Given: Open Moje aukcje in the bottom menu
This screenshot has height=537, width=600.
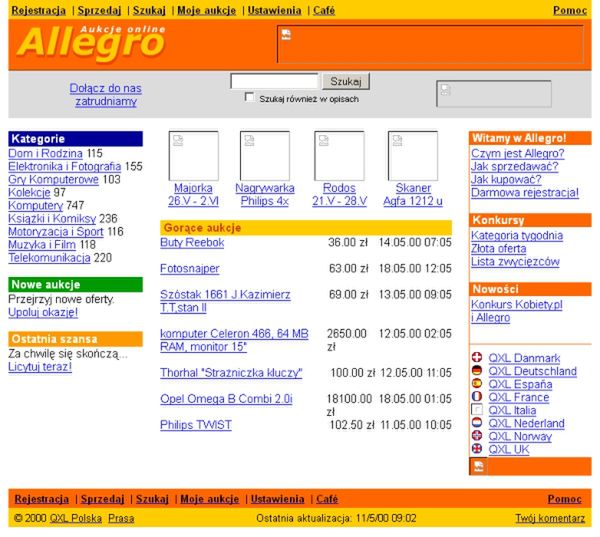Looking at the screenshot, I should tap(210, 499).
